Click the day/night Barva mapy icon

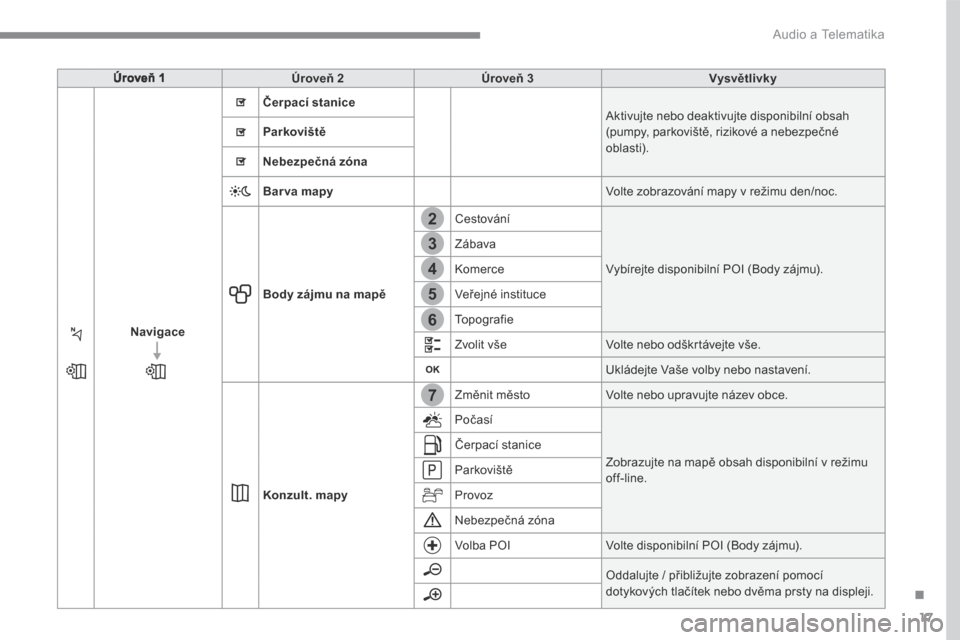(x=240, y=191)
